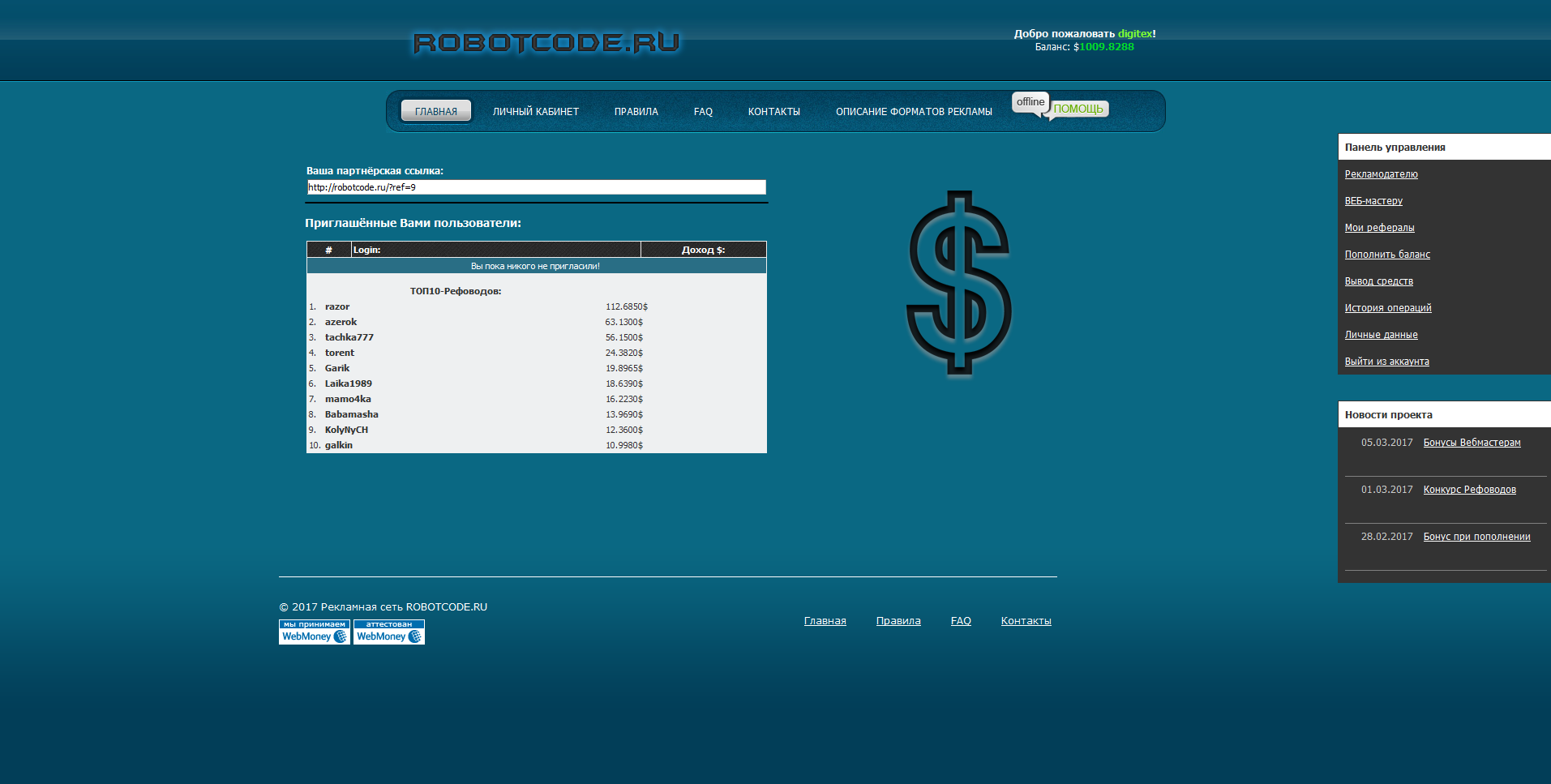This screenshot has height=784, width=1551.
Task: Click the partner referral link field
Action: tap(536, 187)
